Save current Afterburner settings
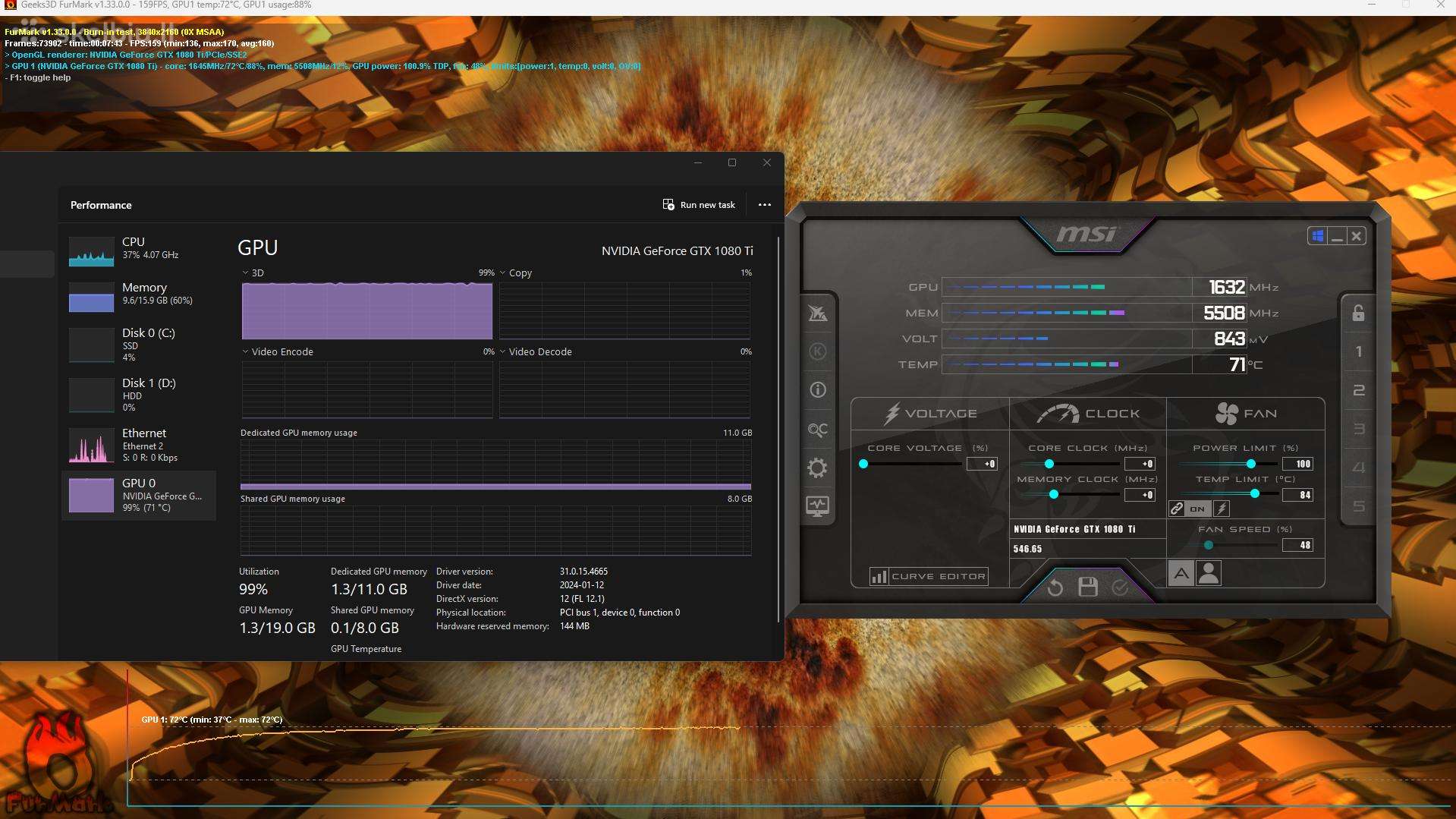This screenshot has width=1456, height=819. pyautogui.click(x=1088, y=587)
